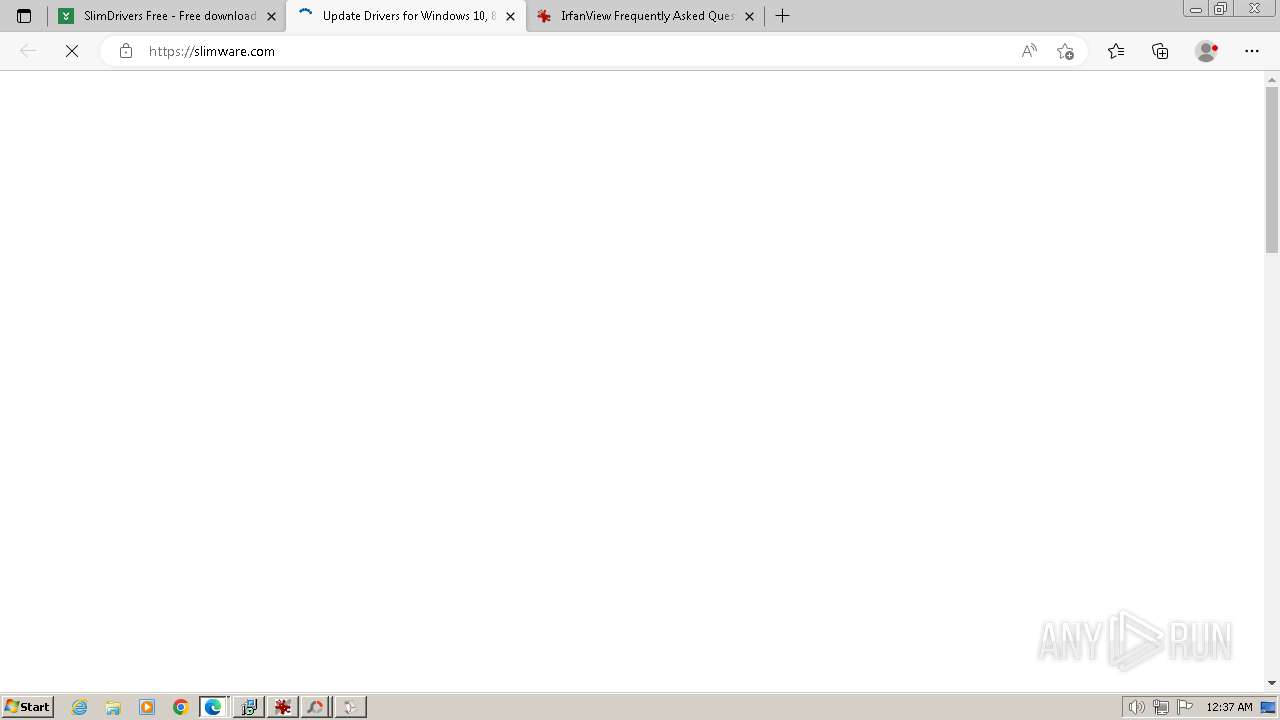Stop loading the page
This screenshot has width=1280, height=720.
coord(72,51)
